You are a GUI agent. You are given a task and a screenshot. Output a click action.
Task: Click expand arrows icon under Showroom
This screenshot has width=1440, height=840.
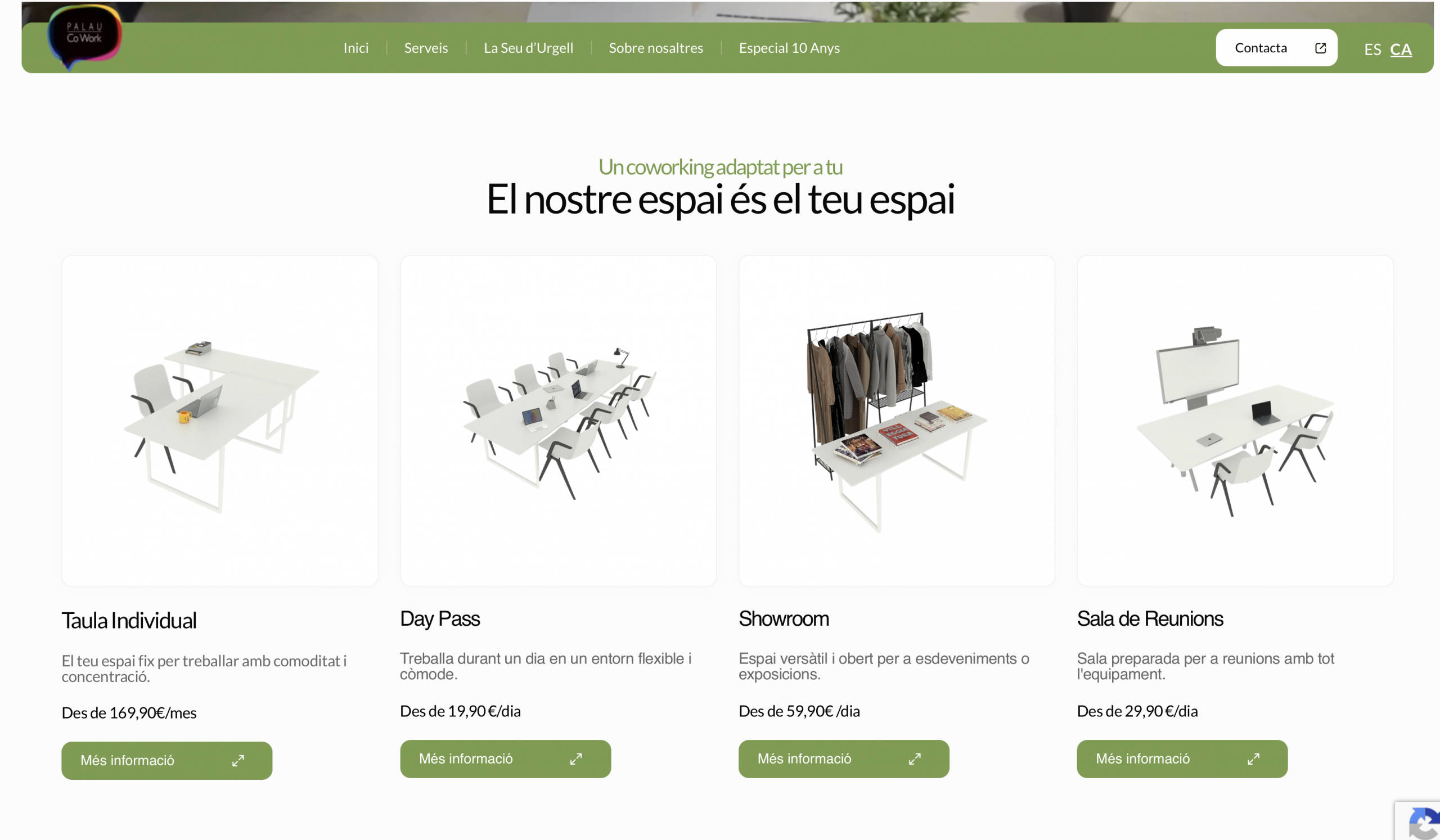(x=915, y=759)
